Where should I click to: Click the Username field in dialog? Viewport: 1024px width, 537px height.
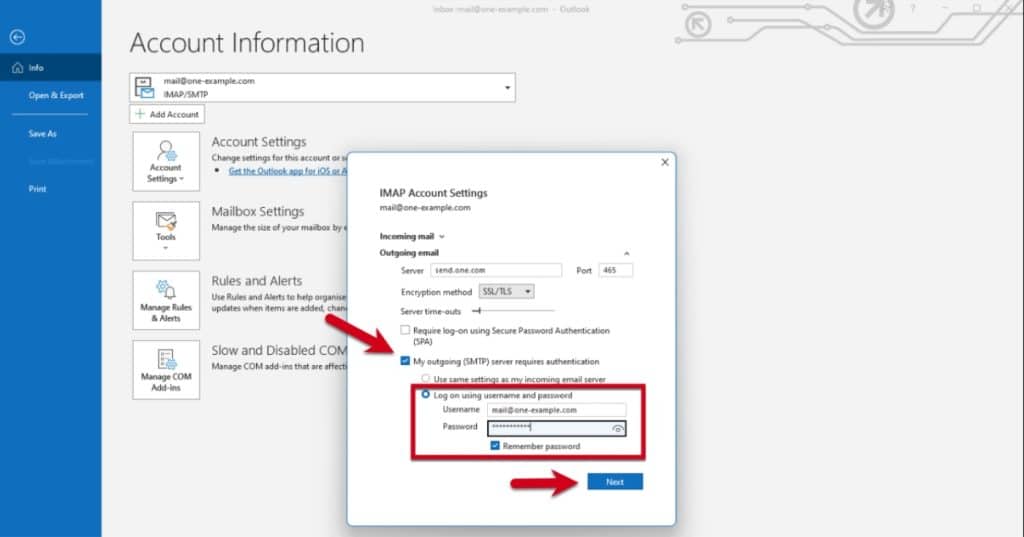pos(556,410)
